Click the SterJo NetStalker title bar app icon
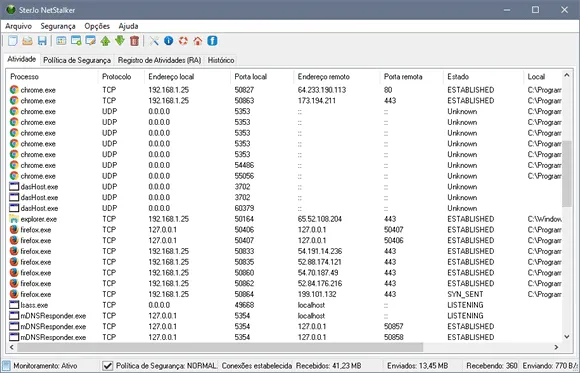The image size is (580, 373). (11, 10)
